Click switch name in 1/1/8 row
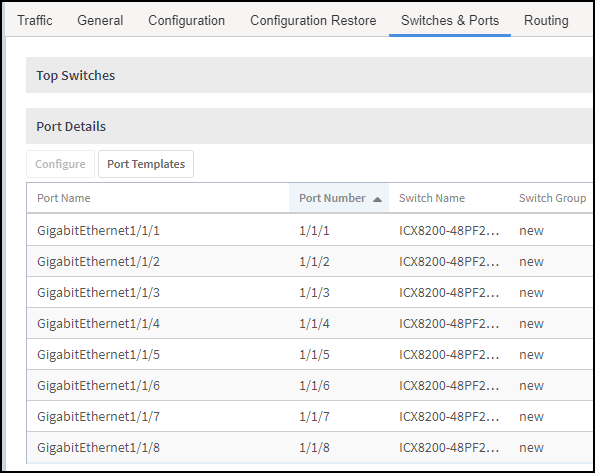This screenshot has height=473, width=595. pyautogui.click(x=449, y=448)
